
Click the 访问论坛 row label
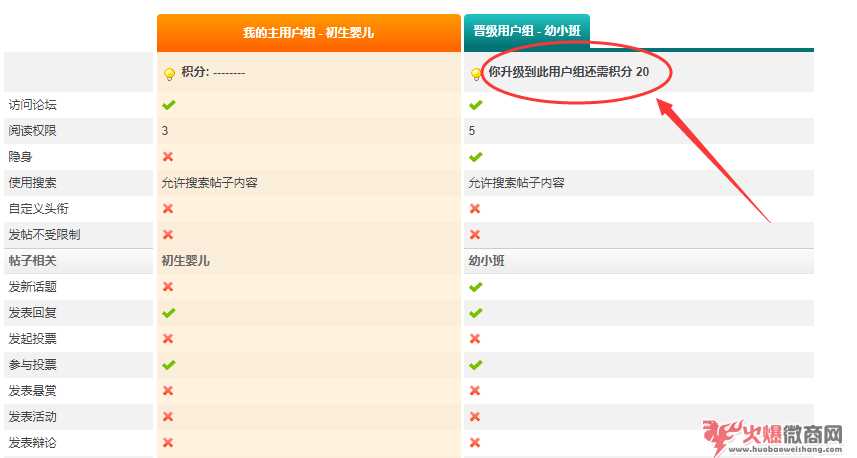tap(32, 105)
